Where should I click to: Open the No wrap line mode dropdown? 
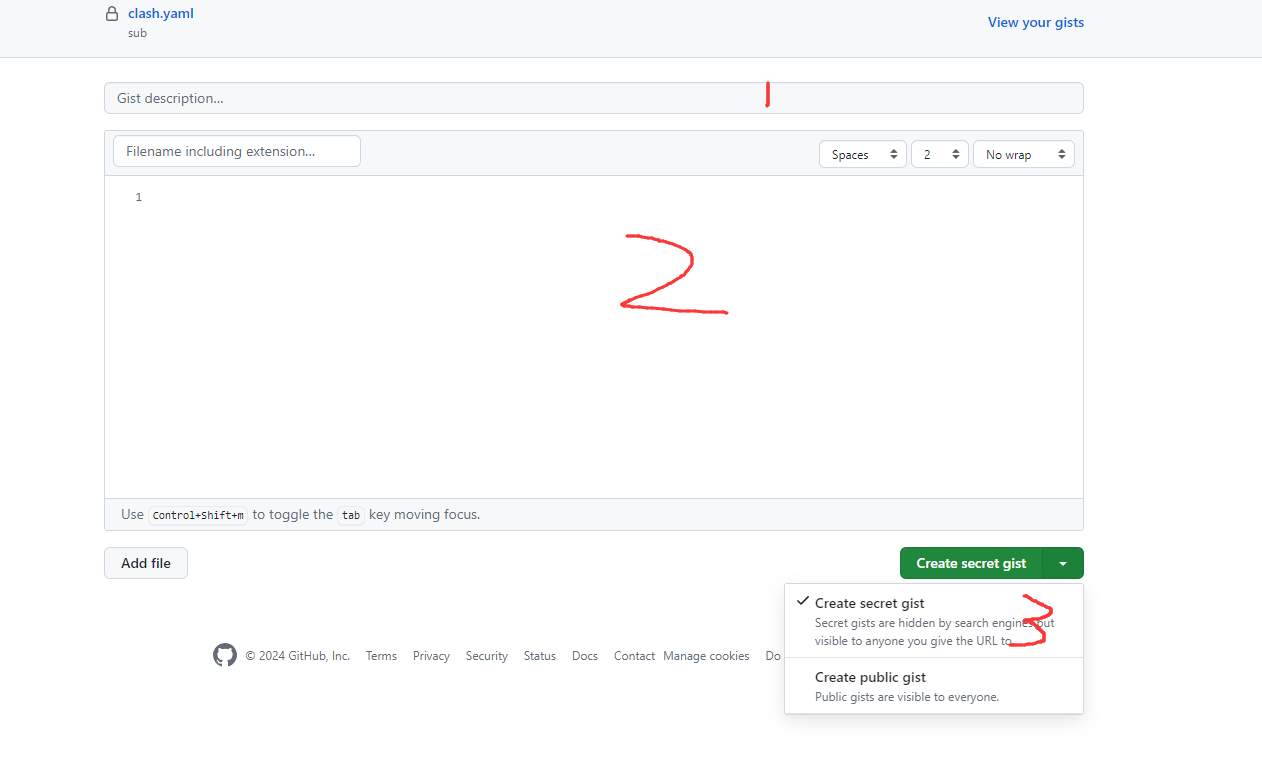click(1023, 154)
